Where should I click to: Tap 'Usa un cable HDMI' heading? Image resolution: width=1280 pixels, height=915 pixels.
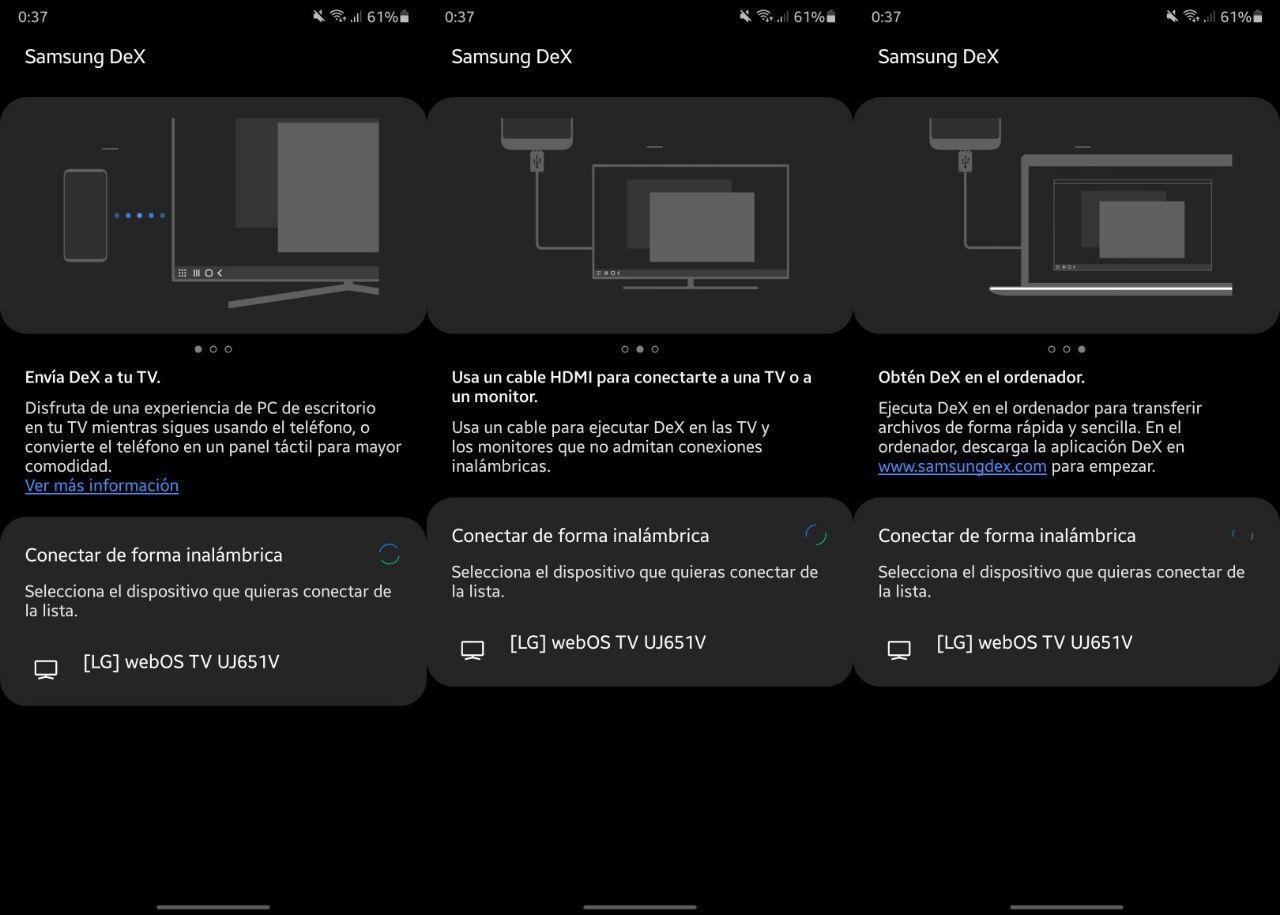coord(631,387)
